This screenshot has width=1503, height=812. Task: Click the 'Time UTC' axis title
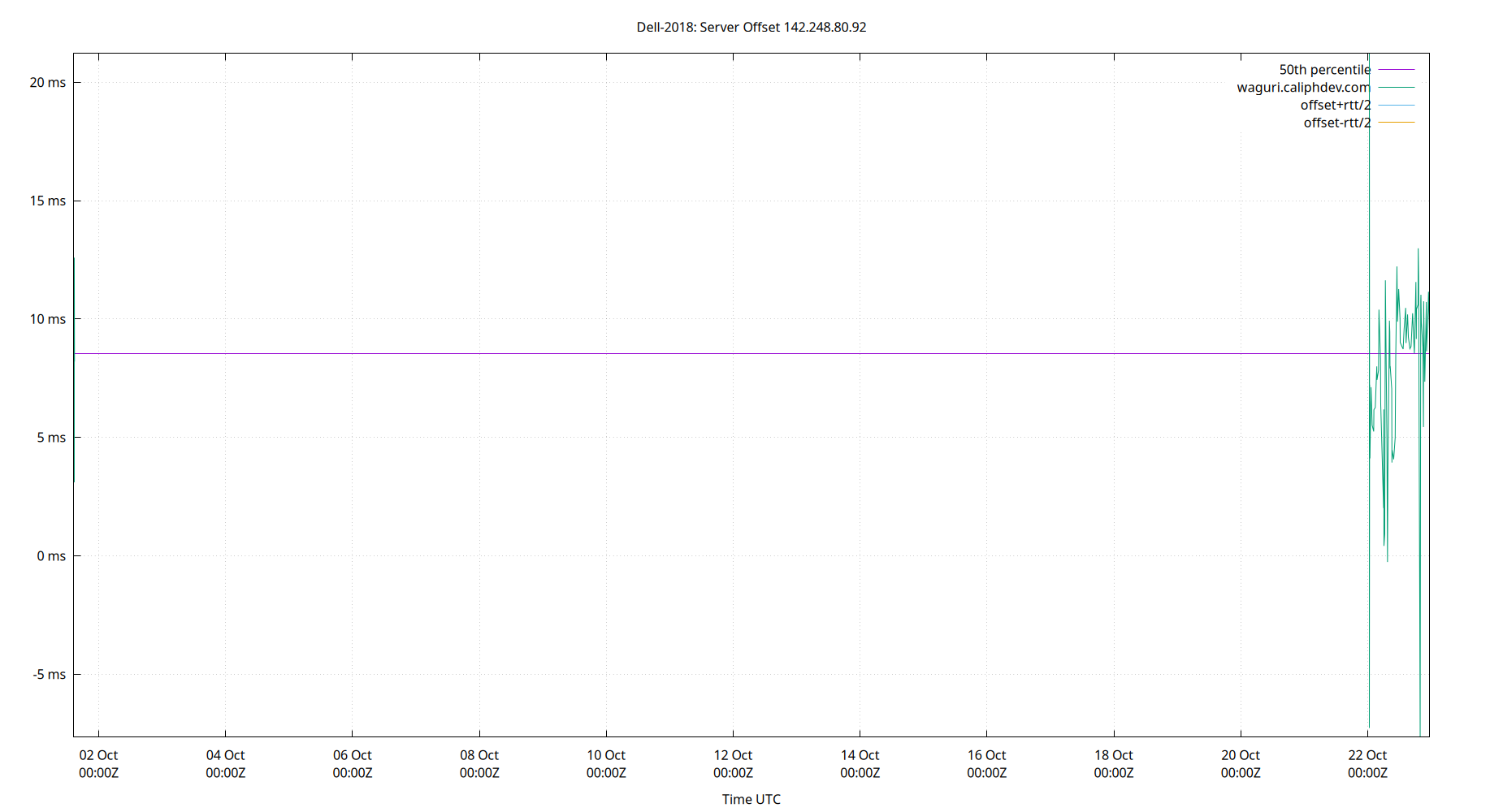[x=751, y=799]
